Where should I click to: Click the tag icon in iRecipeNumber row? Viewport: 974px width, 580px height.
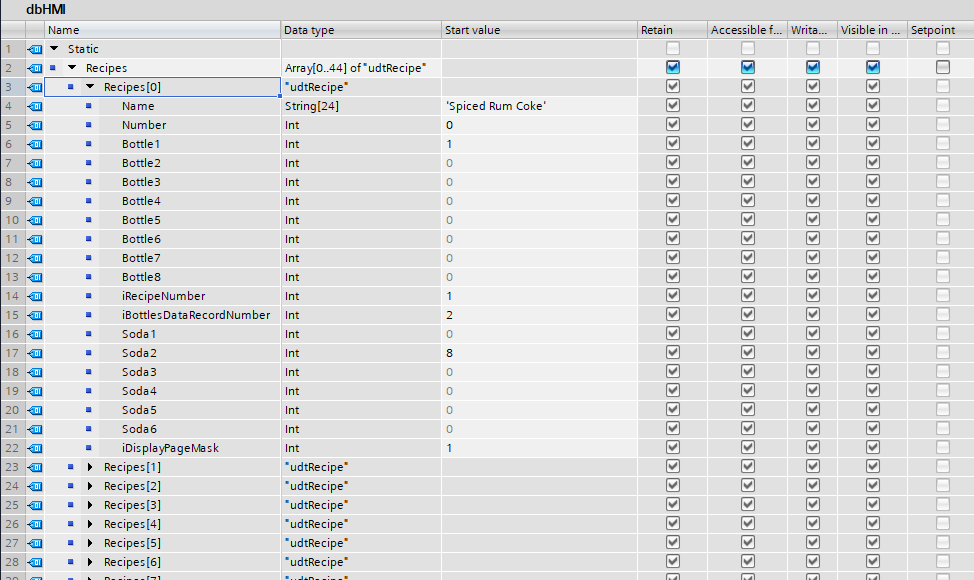[35, 296]
